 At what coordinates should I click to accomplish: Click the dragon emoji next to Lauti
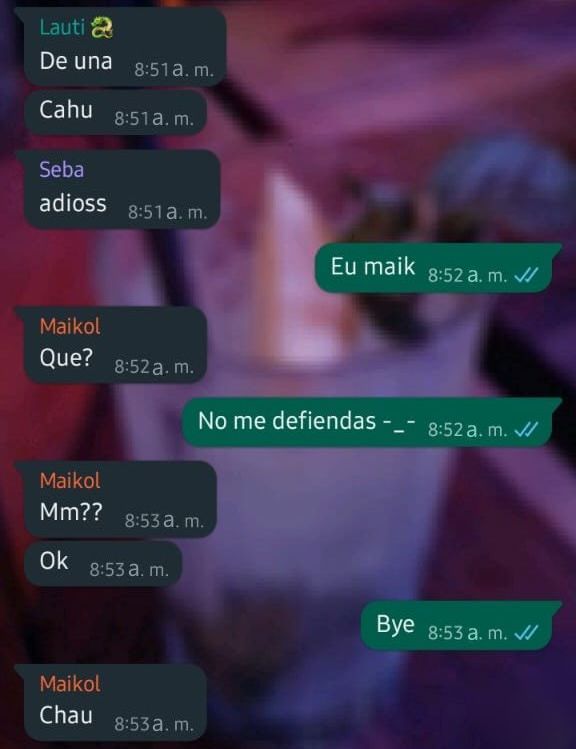click(102, 27)
